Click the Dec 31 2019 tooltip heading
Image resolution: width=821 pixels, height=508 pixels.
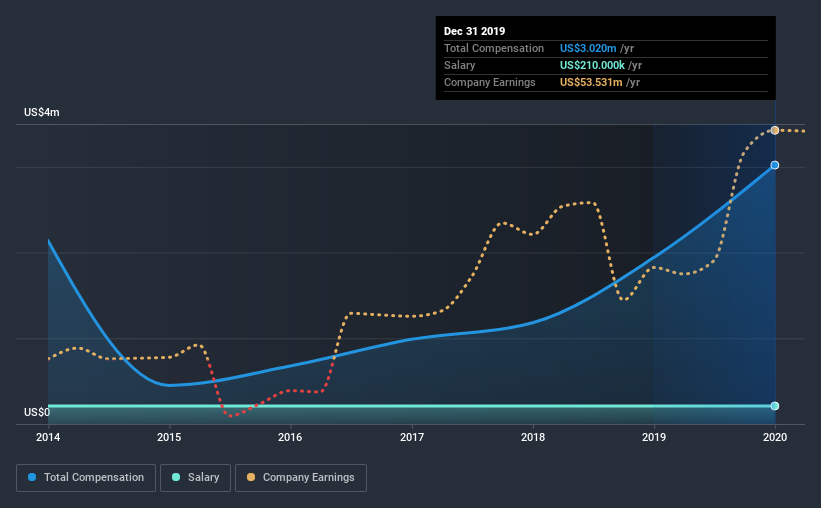(x=474, y=31)
